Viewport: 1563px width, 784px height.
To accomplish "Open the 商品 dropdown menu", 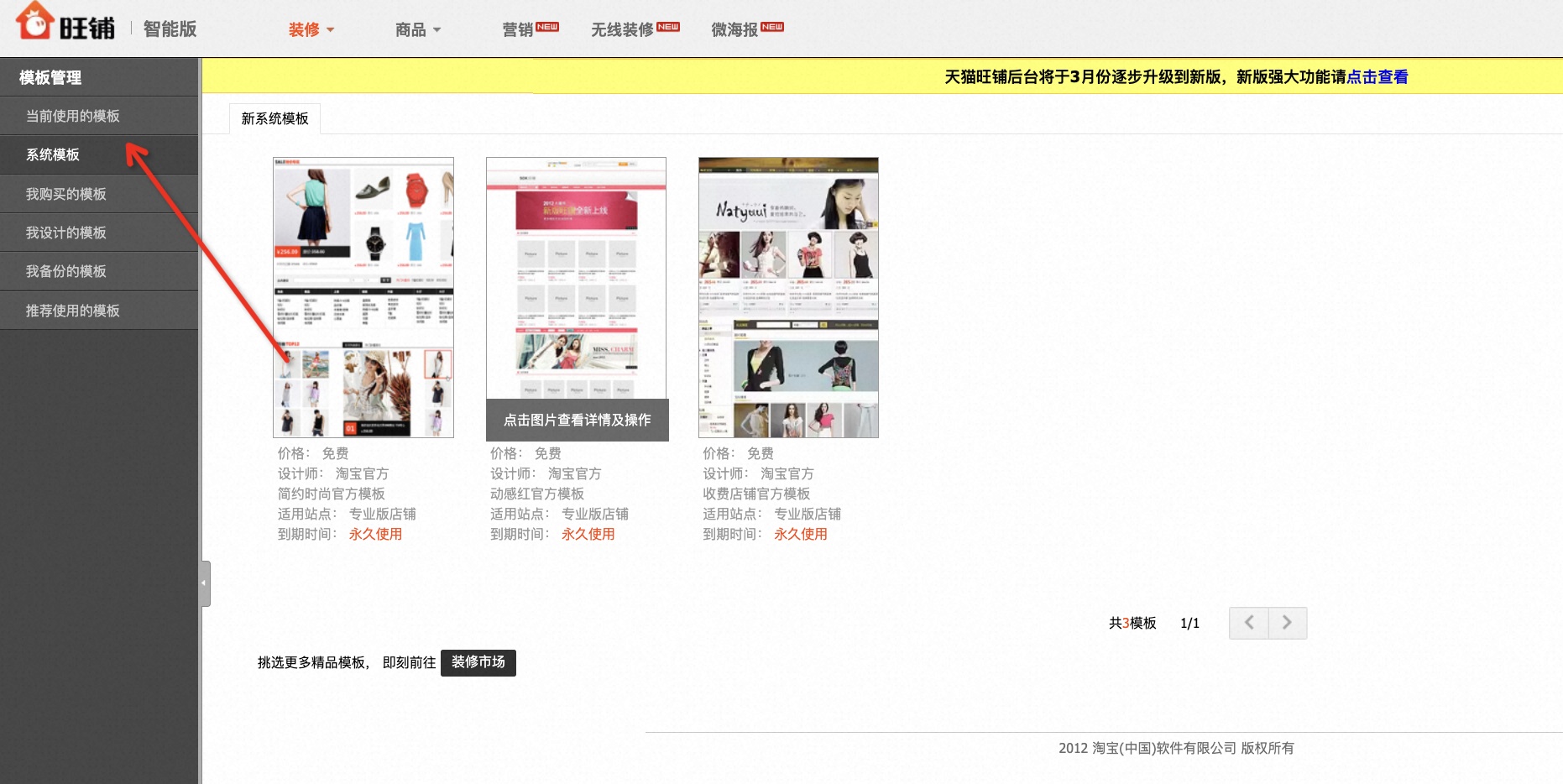I will pyautogui.click(x=418, y=30).
